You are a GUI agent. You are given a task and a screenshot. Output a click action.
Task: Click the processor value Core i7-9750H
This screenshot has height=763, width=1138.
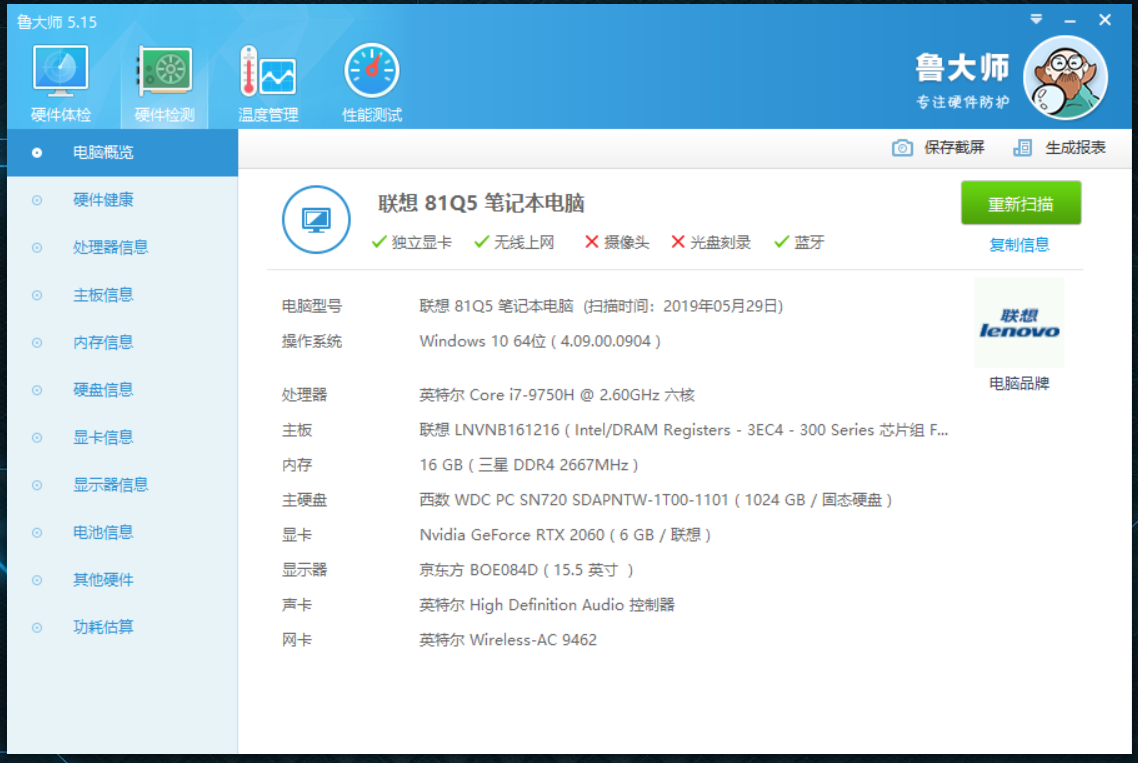pos(557,395)
